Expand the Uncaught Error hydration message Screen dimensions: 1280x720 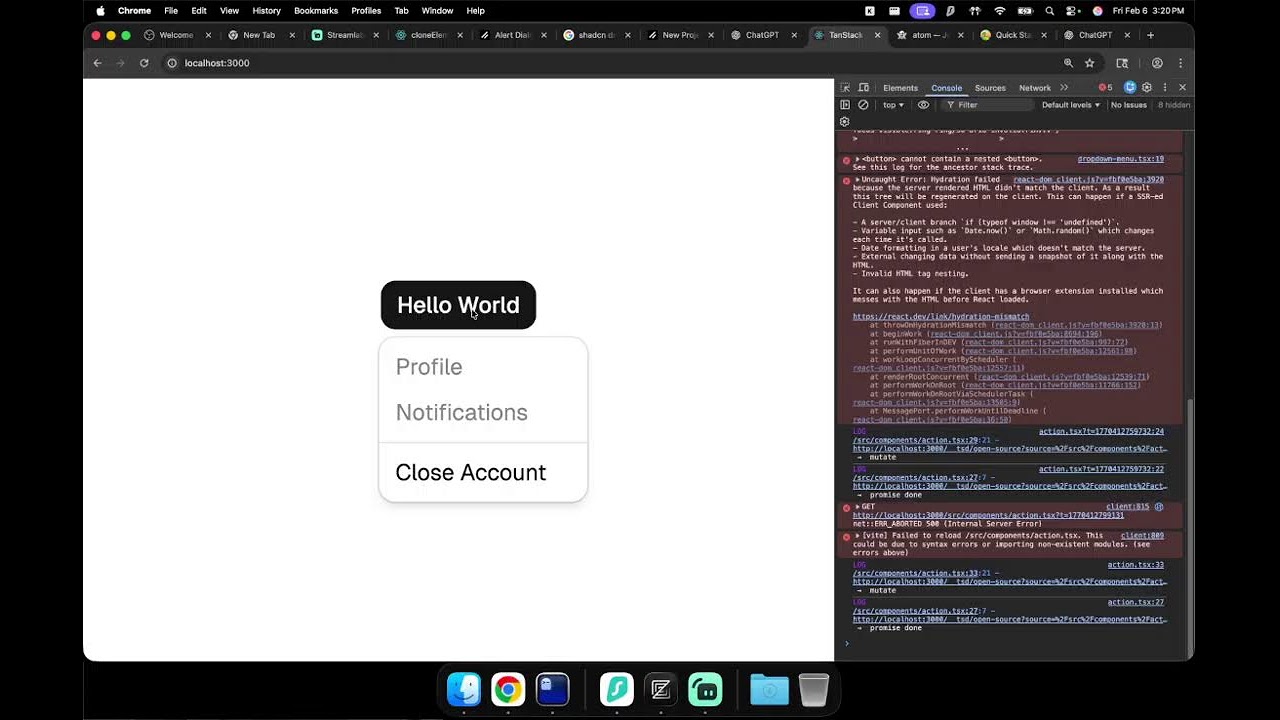pyautogui.click(x=858, y=180)
